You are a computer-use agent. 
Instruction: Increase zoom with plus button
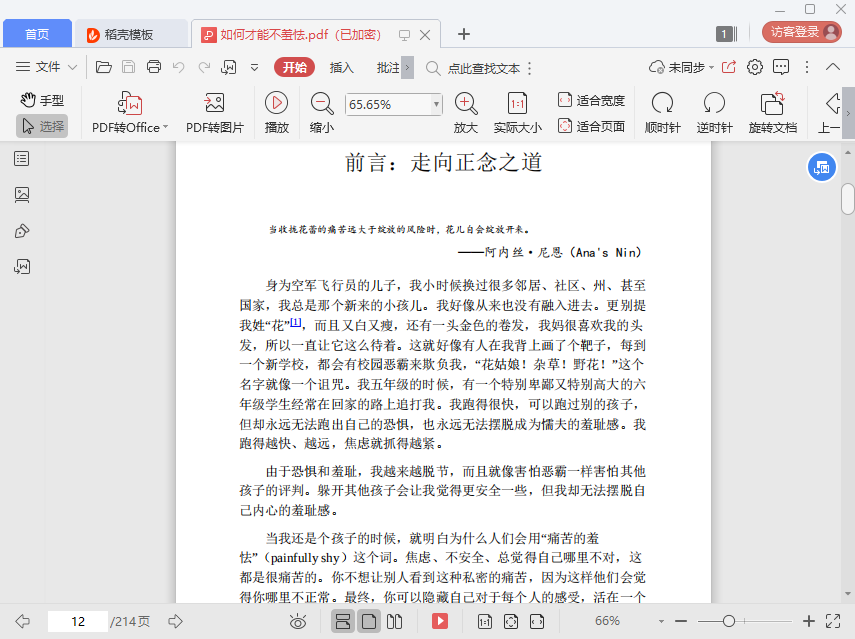[809, 621]
